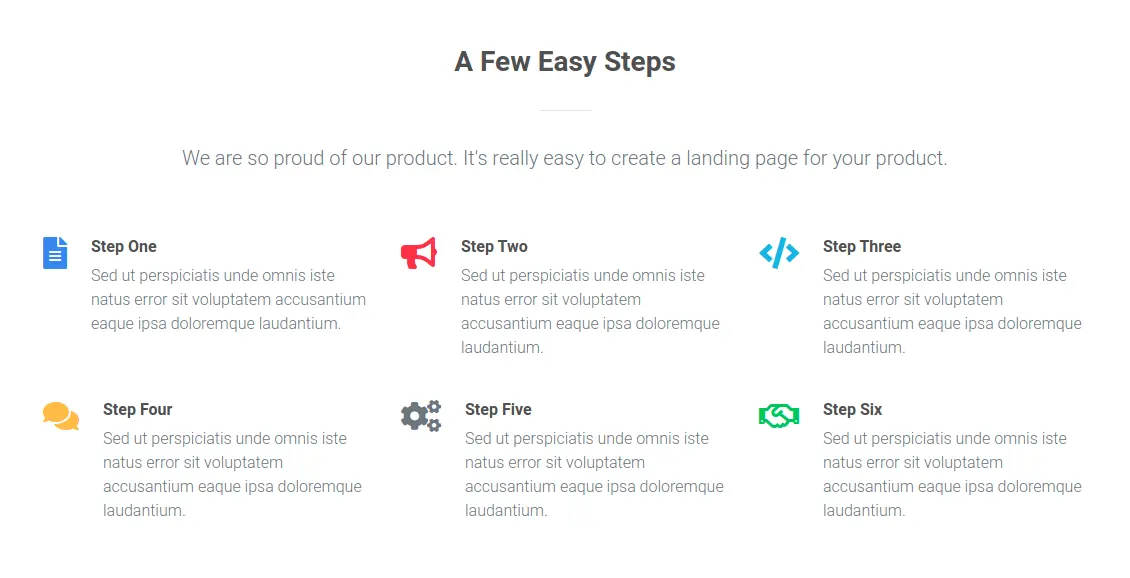1130x578 pixels.
Task: Click the landing page subtitle text
Action: pyautogui.click(x=565, y=158)
